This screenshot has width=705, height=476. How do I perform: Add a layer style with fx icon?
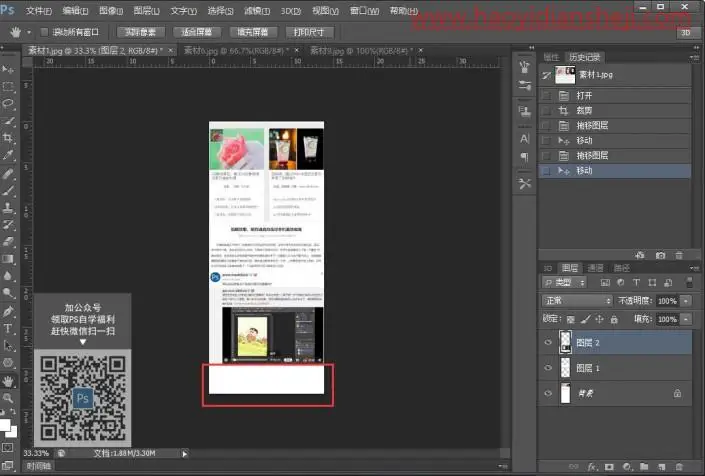coord(592,467)
